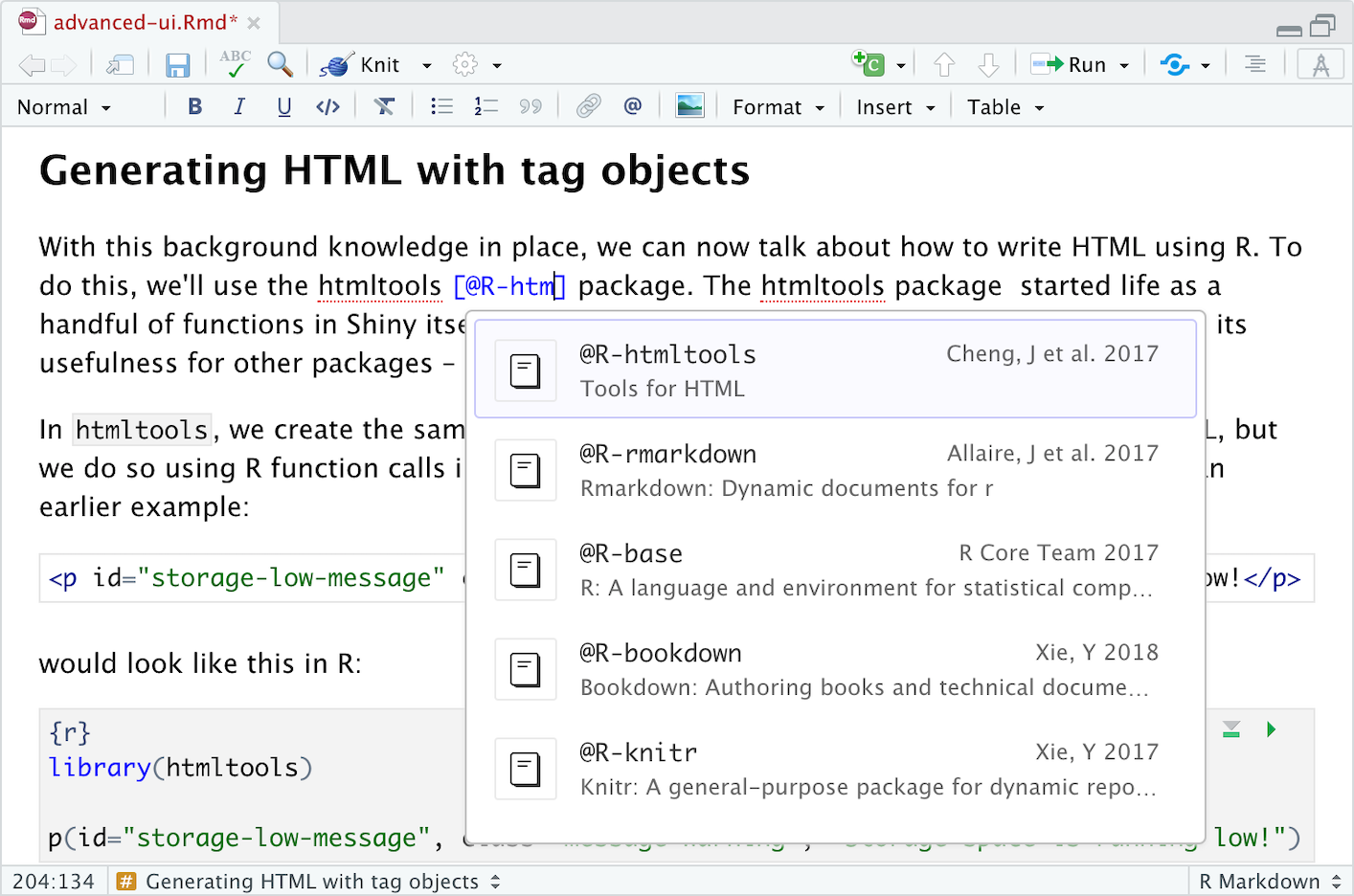
Task: Open Find and Replace magnifier
Action: pyautogui.click(x=280, y=64)
